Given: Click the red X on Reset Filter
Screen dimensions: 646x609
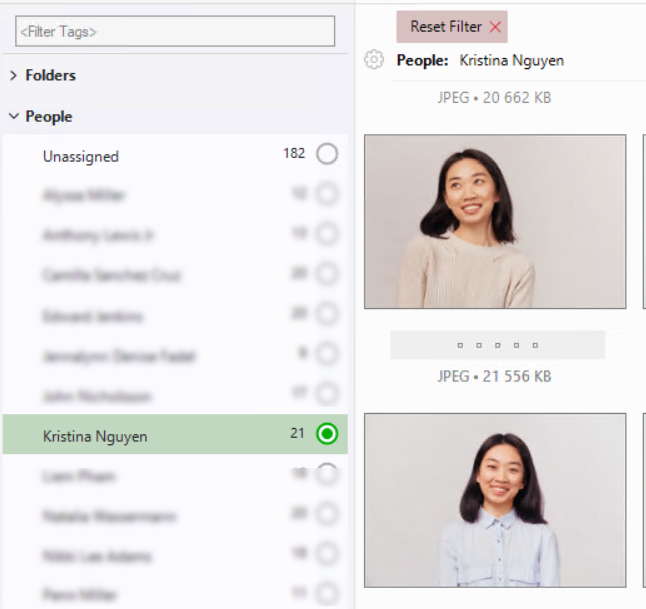Looking at the screenshot, I should (495, 27).
